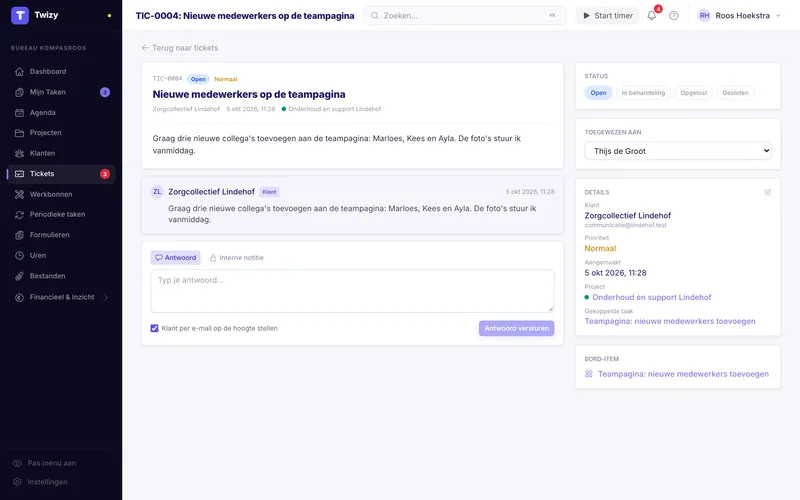The image size is (800, 500).
Task: Set status to In behandeling
Action: coord(643,93)
